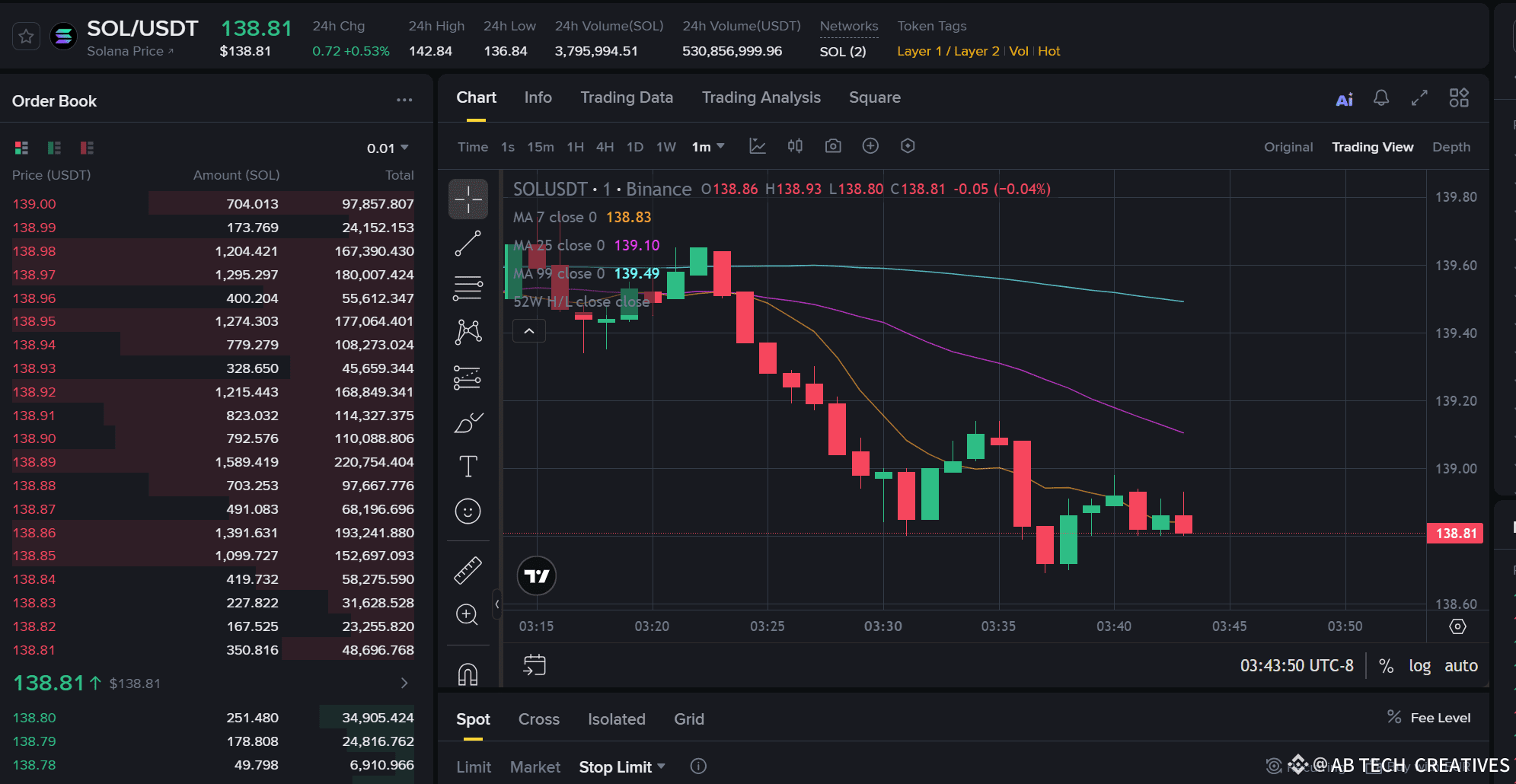Collapse the drawing toolbar side arrow
Viewport: 1516px width, 784px height.
click(497, 604)
